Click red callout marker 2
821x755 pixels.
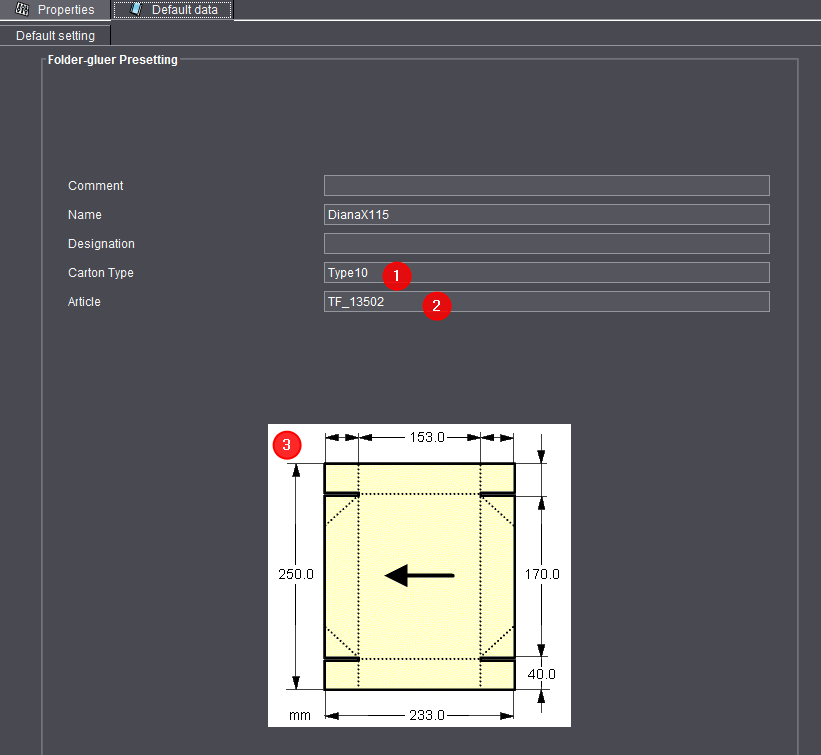pyautogui.click(x=435, y=305)
